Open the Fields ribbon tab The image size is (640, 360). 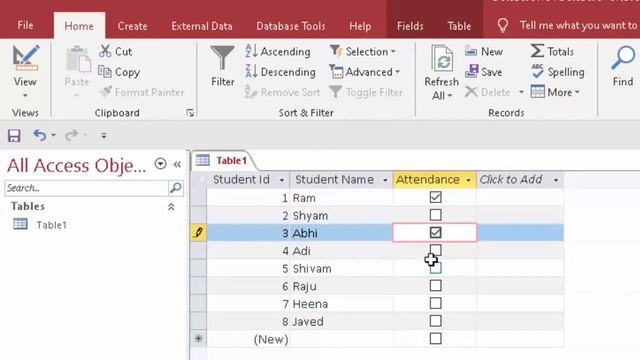pos(410,26)
